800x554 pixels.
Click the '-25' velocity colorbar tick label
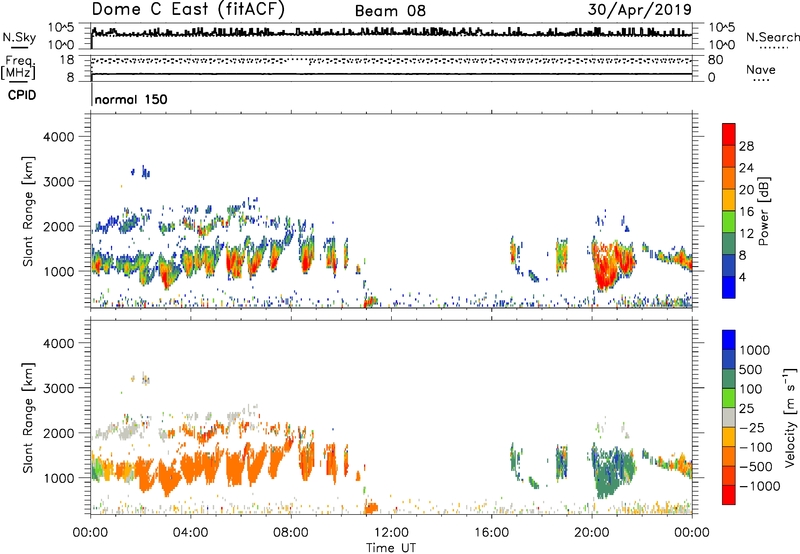pos(752,427)
